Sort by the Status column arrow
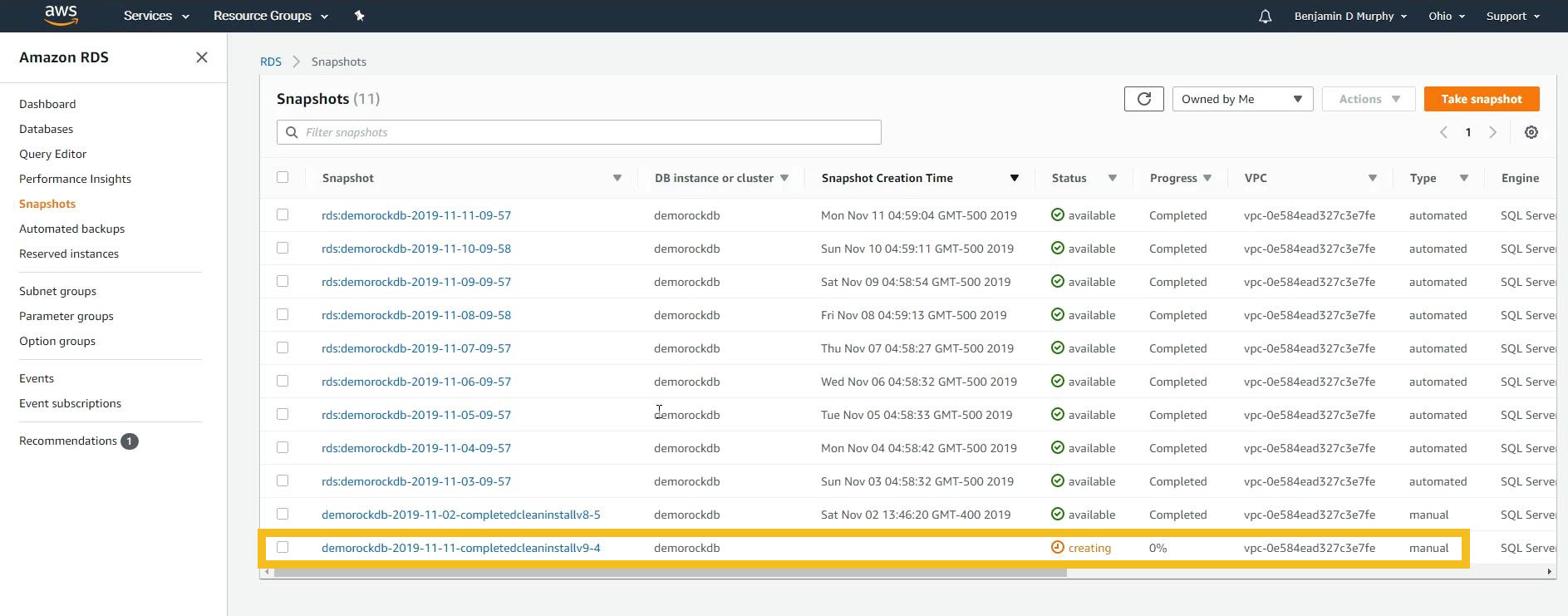Image resolution: width=1568 pixels, height=616 pixels. click(x=1112, y=178)
